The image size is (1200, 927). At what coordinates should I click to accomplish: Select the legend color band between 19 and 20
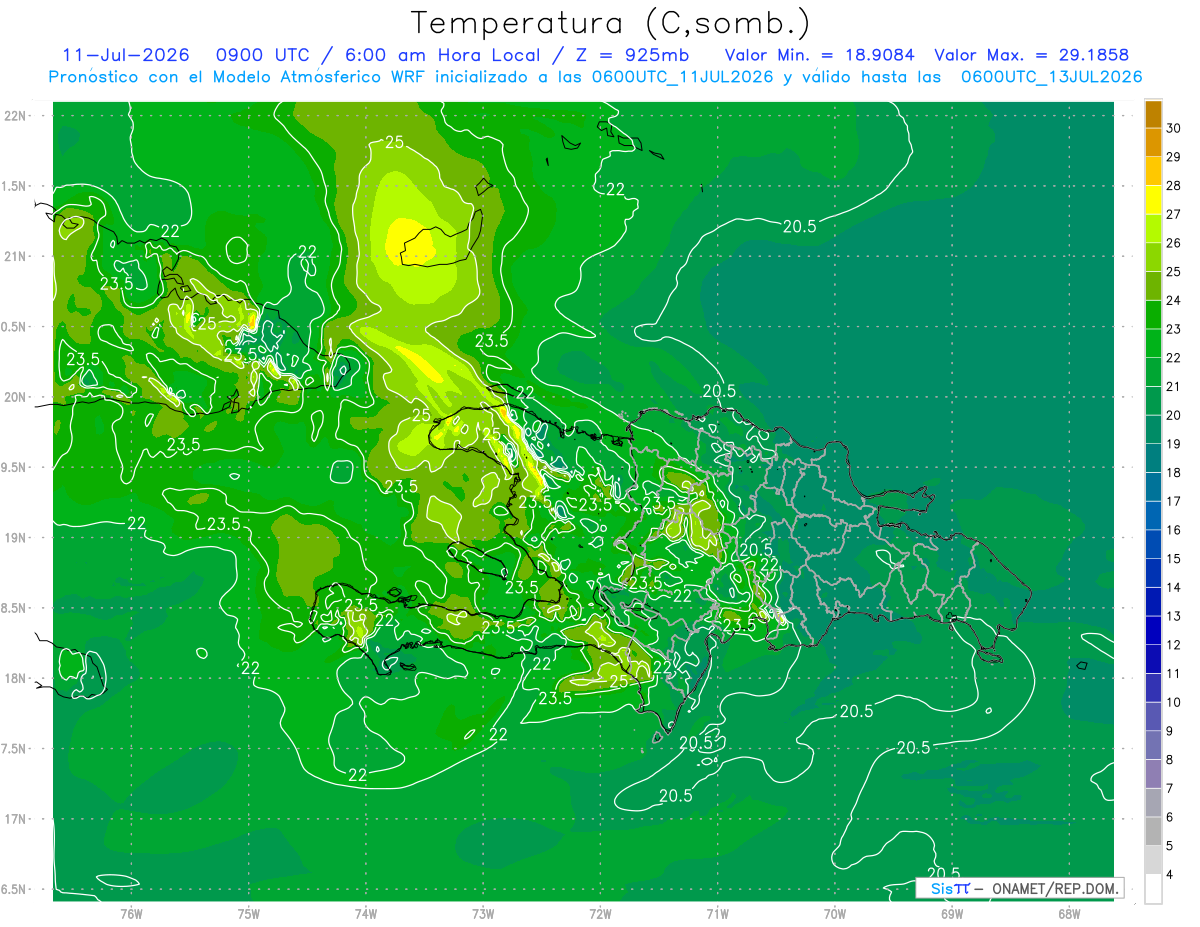click(1153, 429)
